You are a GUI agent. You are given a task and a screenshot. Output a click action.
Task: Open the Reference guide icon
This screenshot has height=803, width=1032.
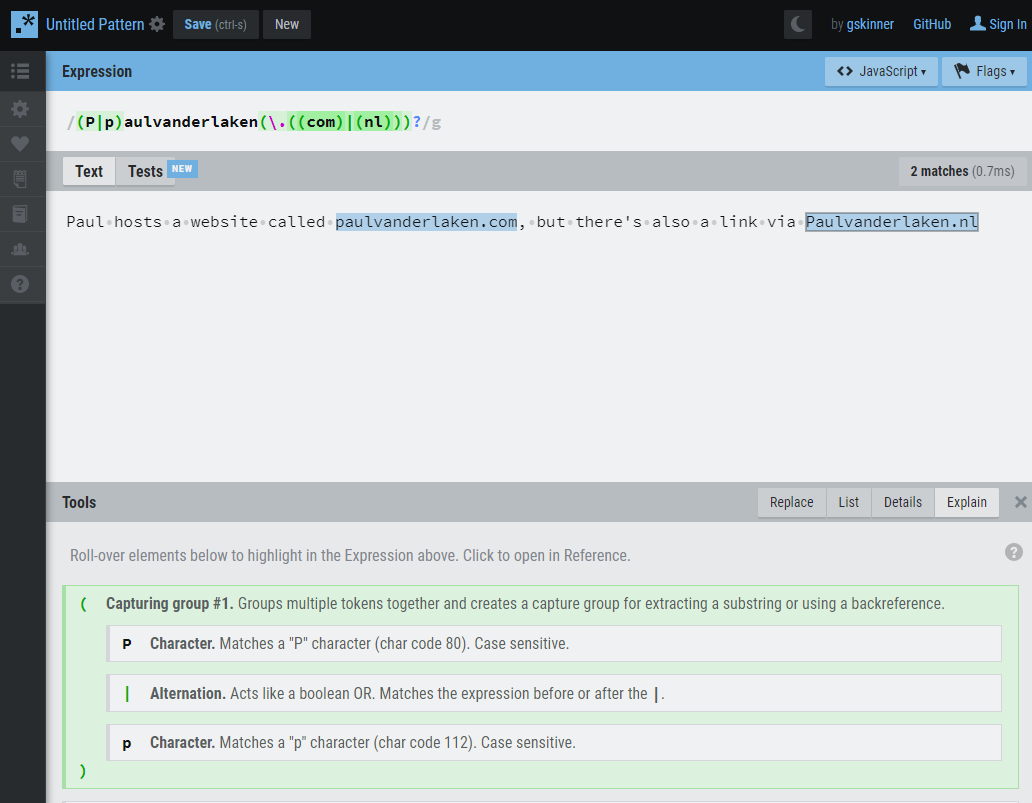pos(22,214)
